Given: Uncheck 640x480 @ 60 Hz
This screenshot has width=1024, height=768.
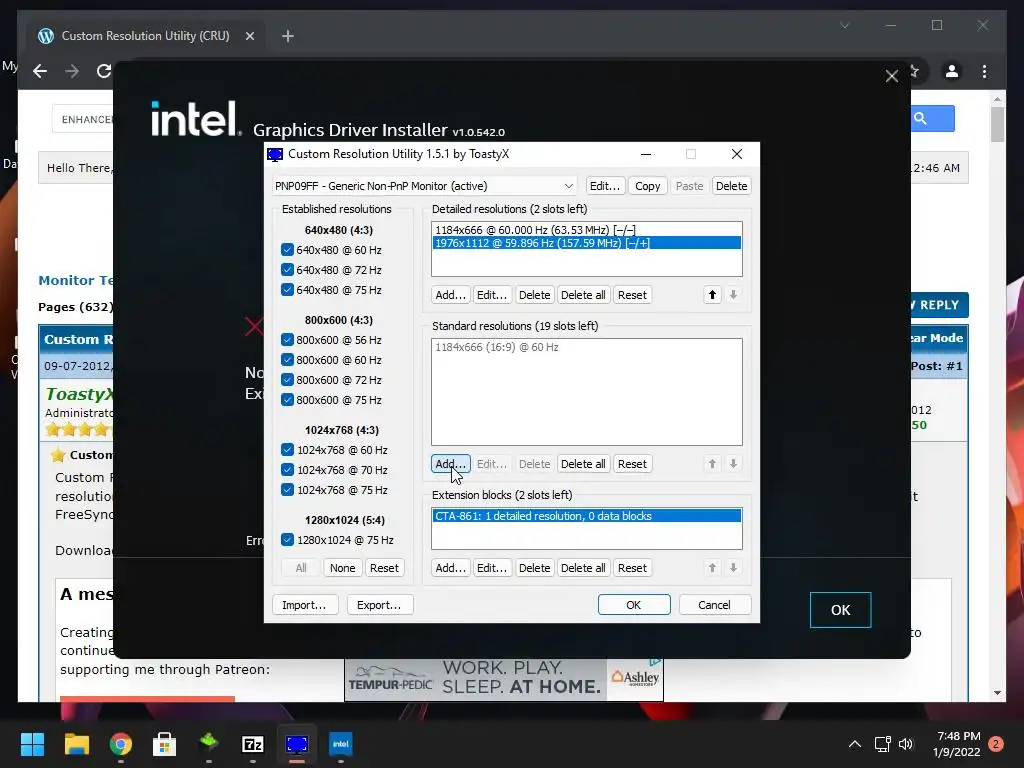Looking at the screenshot, I should point(287,249).
